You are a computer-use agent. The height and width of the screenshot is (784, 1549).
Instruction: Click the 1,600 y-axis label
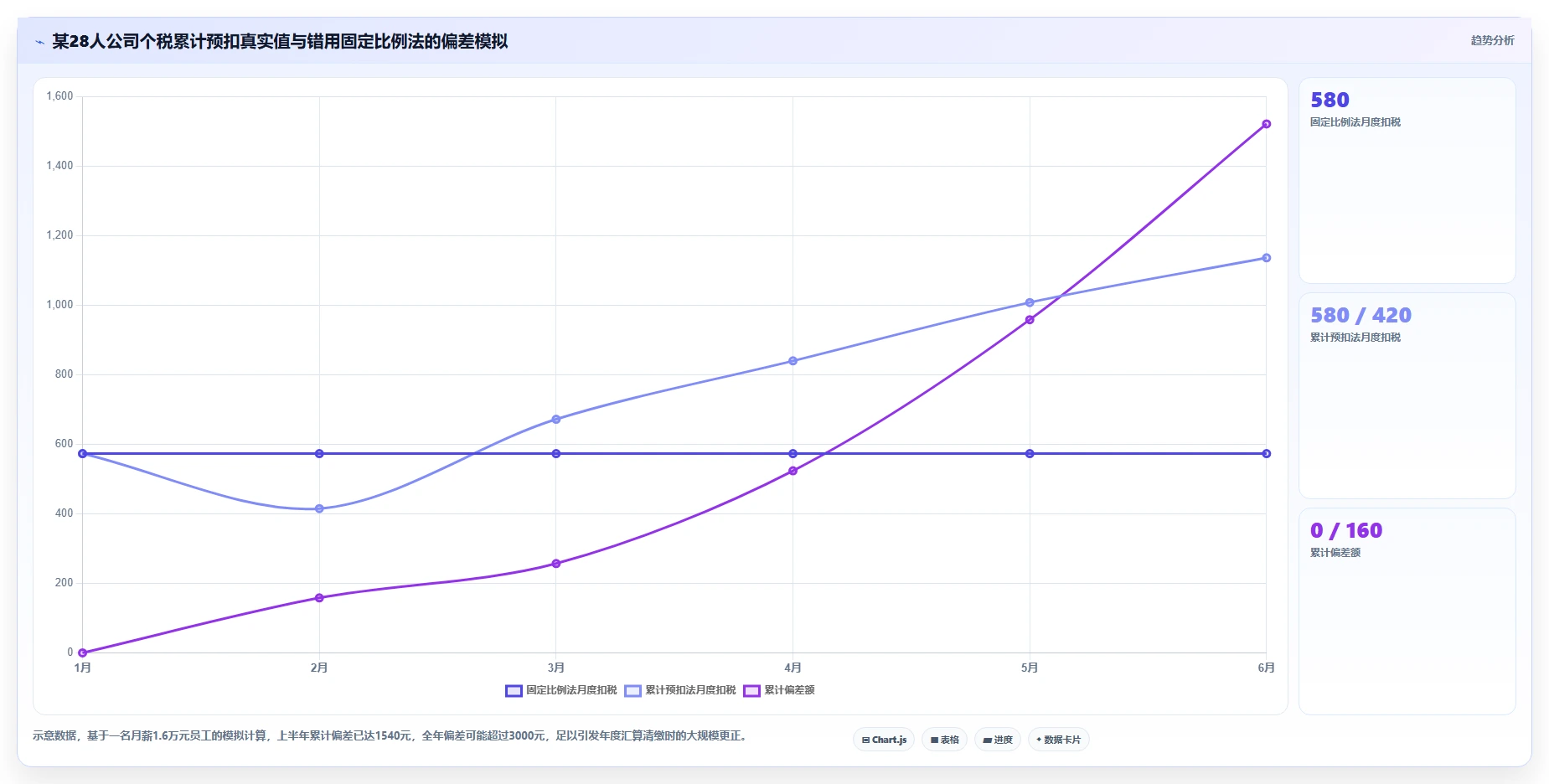[59, 96]
